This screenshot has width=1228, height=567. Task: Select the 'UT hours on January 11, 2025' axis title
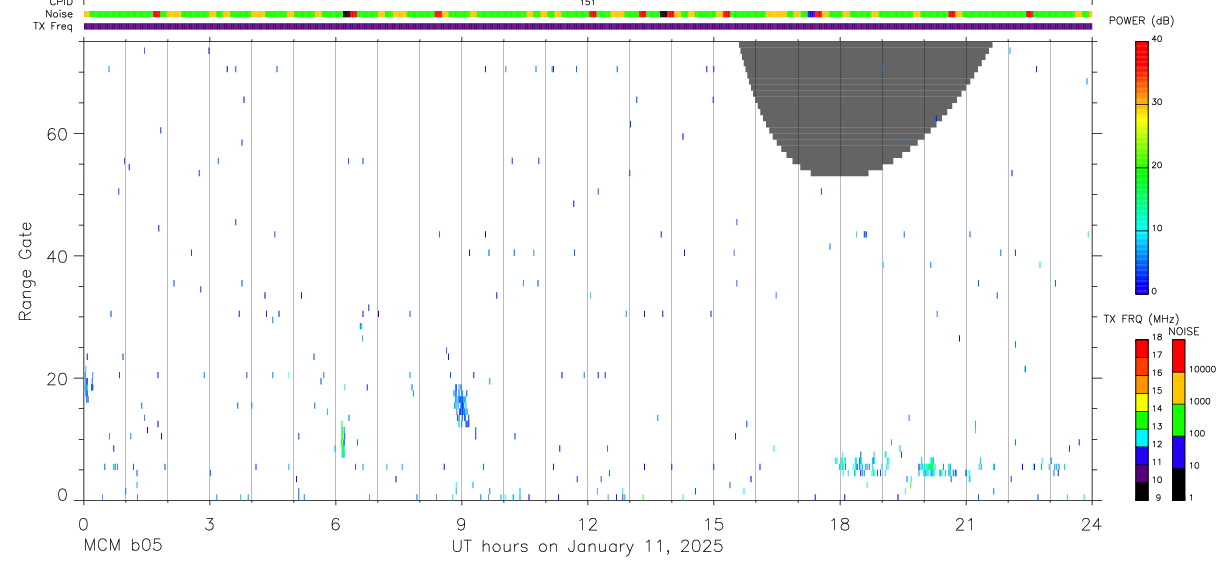coord(588,547)
